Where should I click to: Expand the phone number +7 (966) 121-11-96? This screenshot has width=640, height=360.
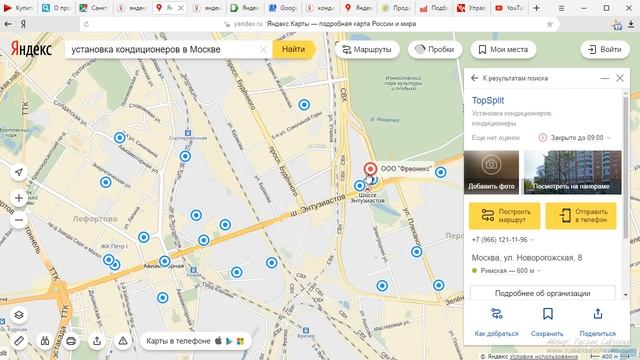[503, 240]
